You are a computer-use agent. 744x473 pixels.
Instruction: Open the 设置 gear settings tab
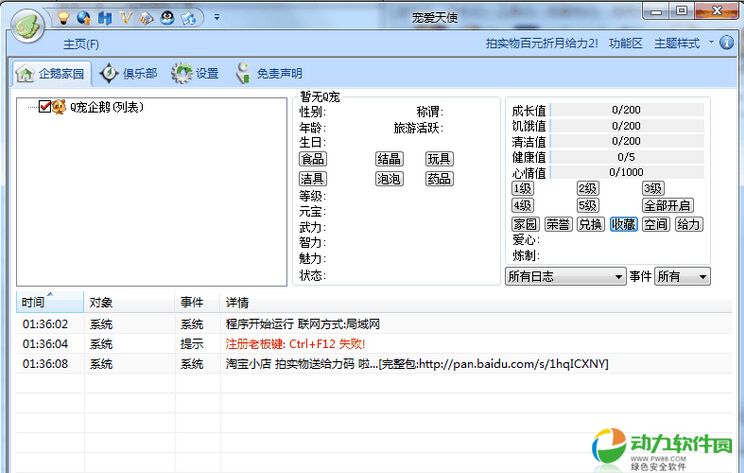pos(195,73)
